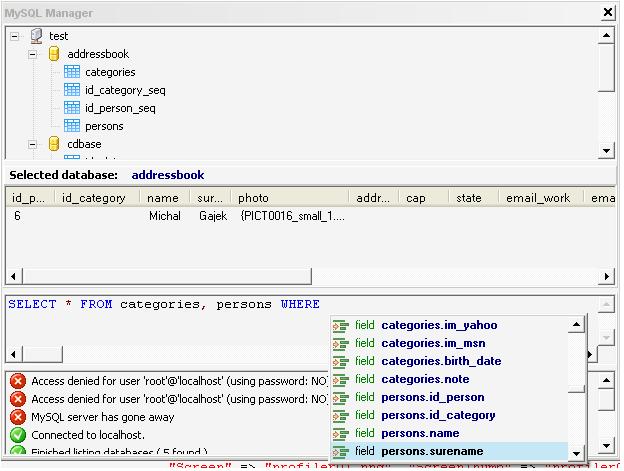
Task: Click the first Access denied error icon
Action: (18, 381)
